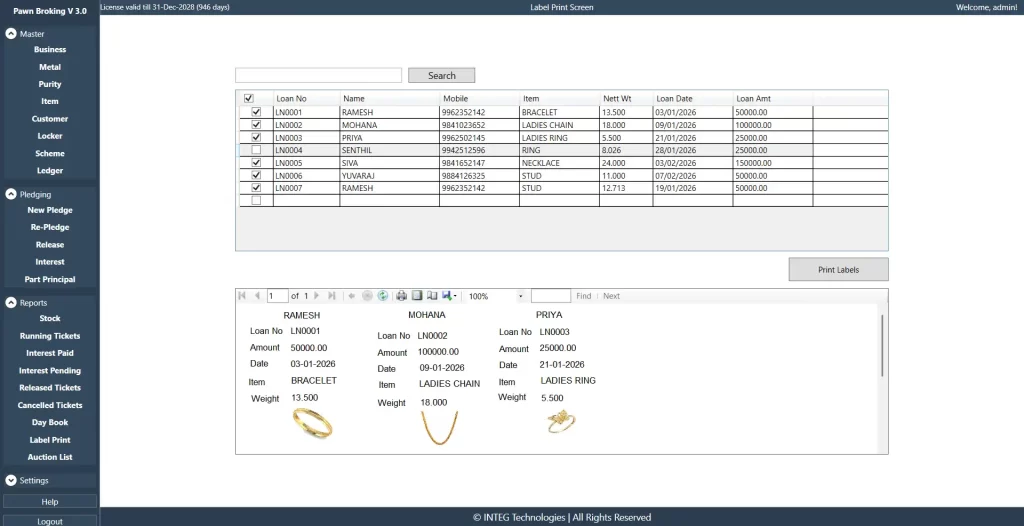This screenshot has width=1024, height=526.
Task: Click Find in report toolbar
Action: (x=583, y=296)
